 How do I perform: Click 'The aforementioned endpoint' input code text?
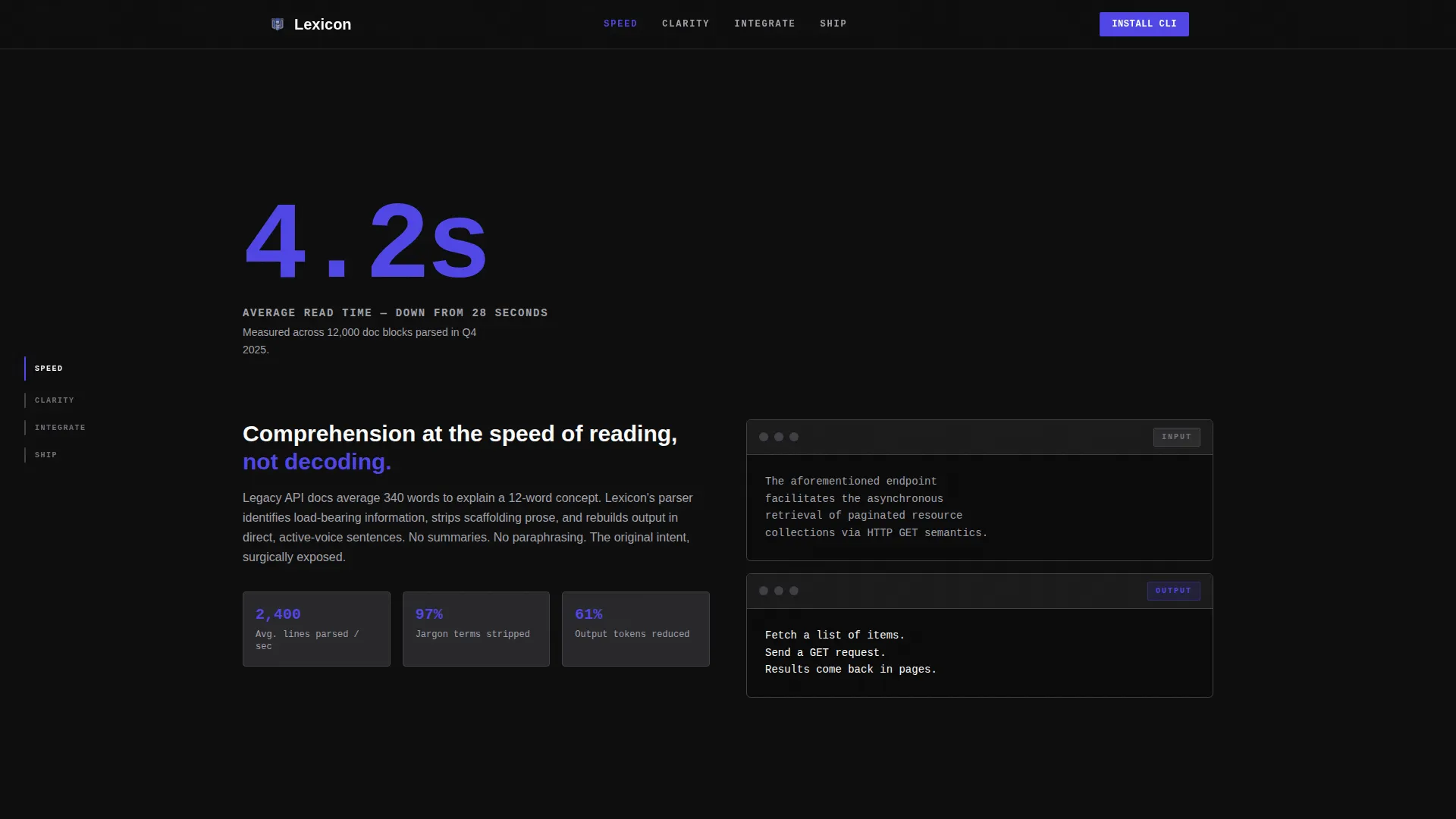coord(851,482)
